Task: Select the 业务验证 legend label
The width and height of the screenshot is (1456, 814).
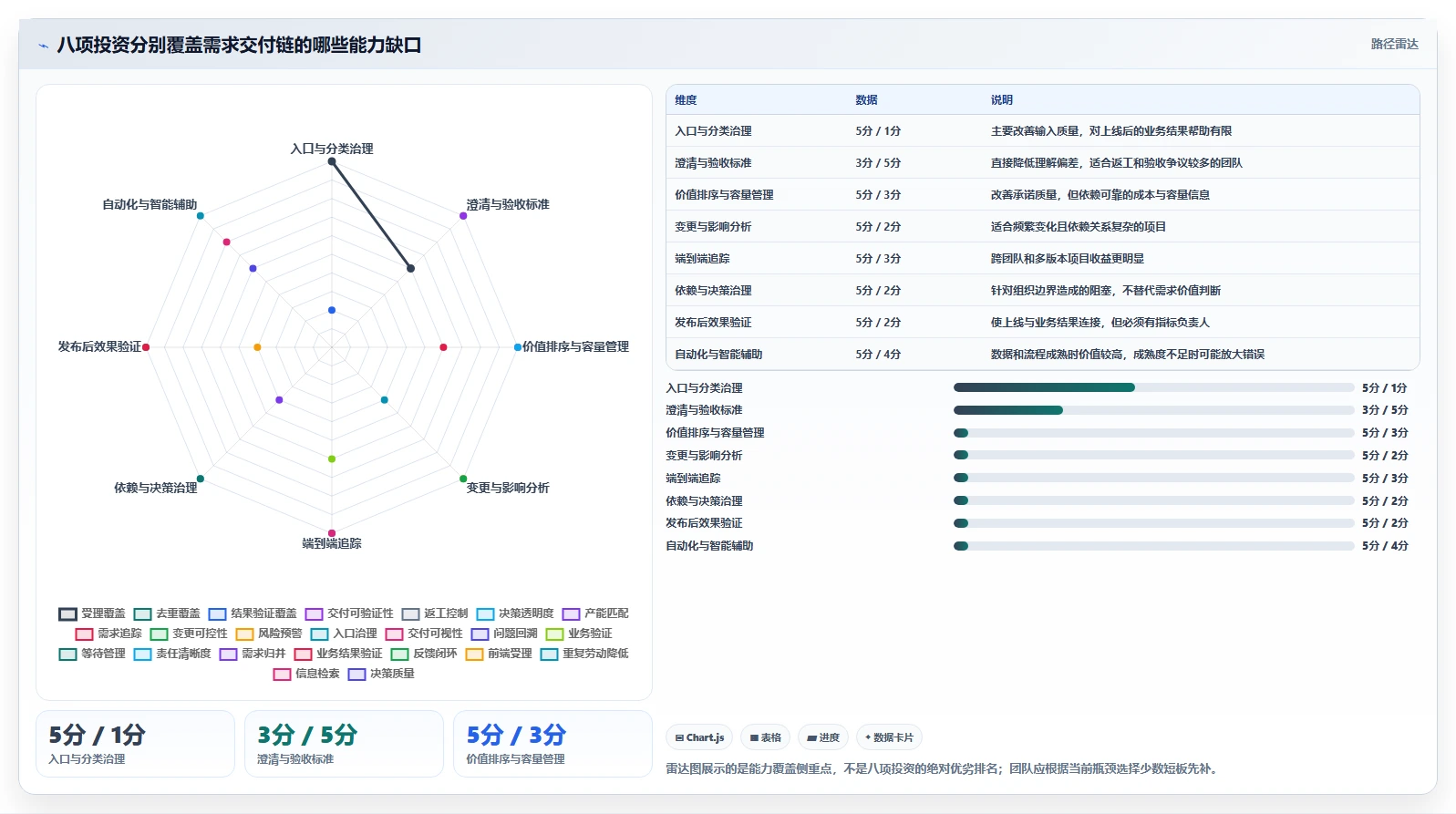Action: [590, 634]
